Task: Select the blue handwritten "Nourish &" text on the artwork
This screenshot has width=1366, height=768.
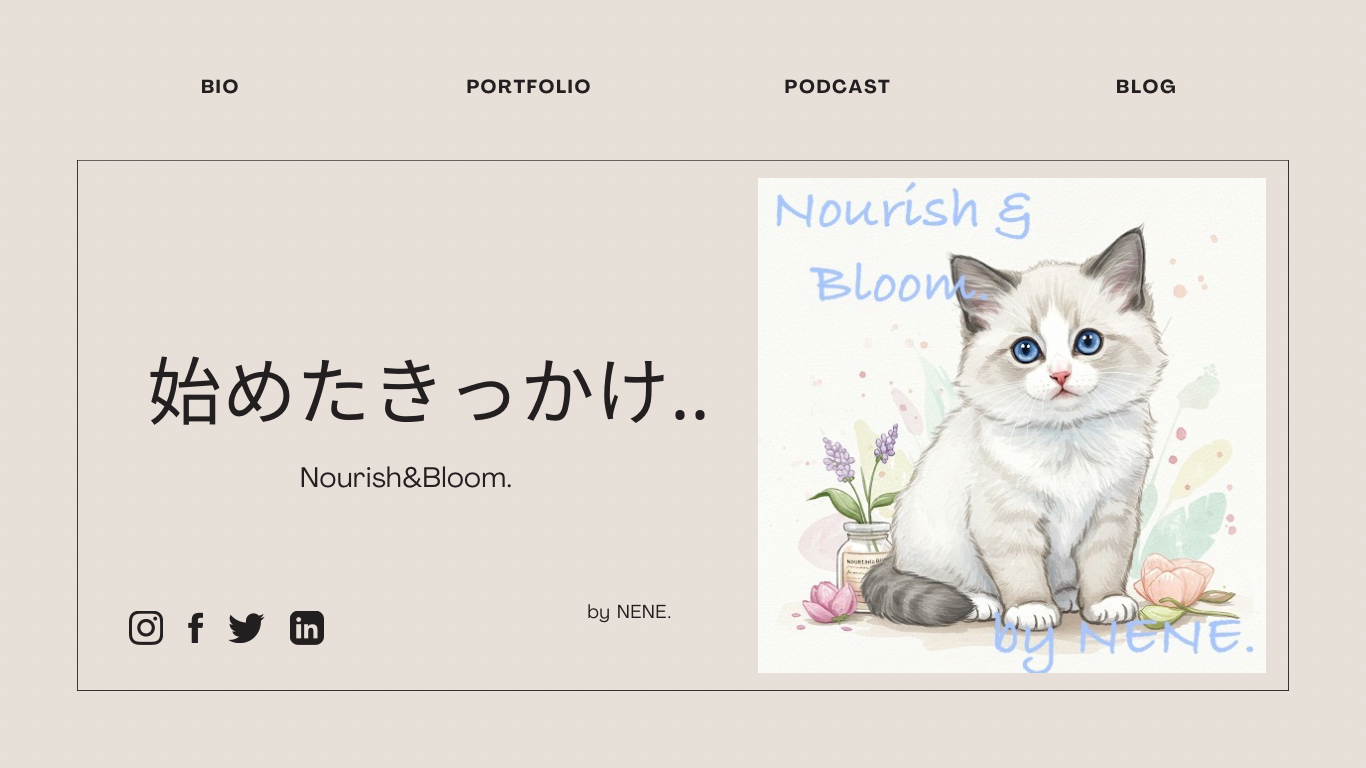Action: click(x=903, y=212)
